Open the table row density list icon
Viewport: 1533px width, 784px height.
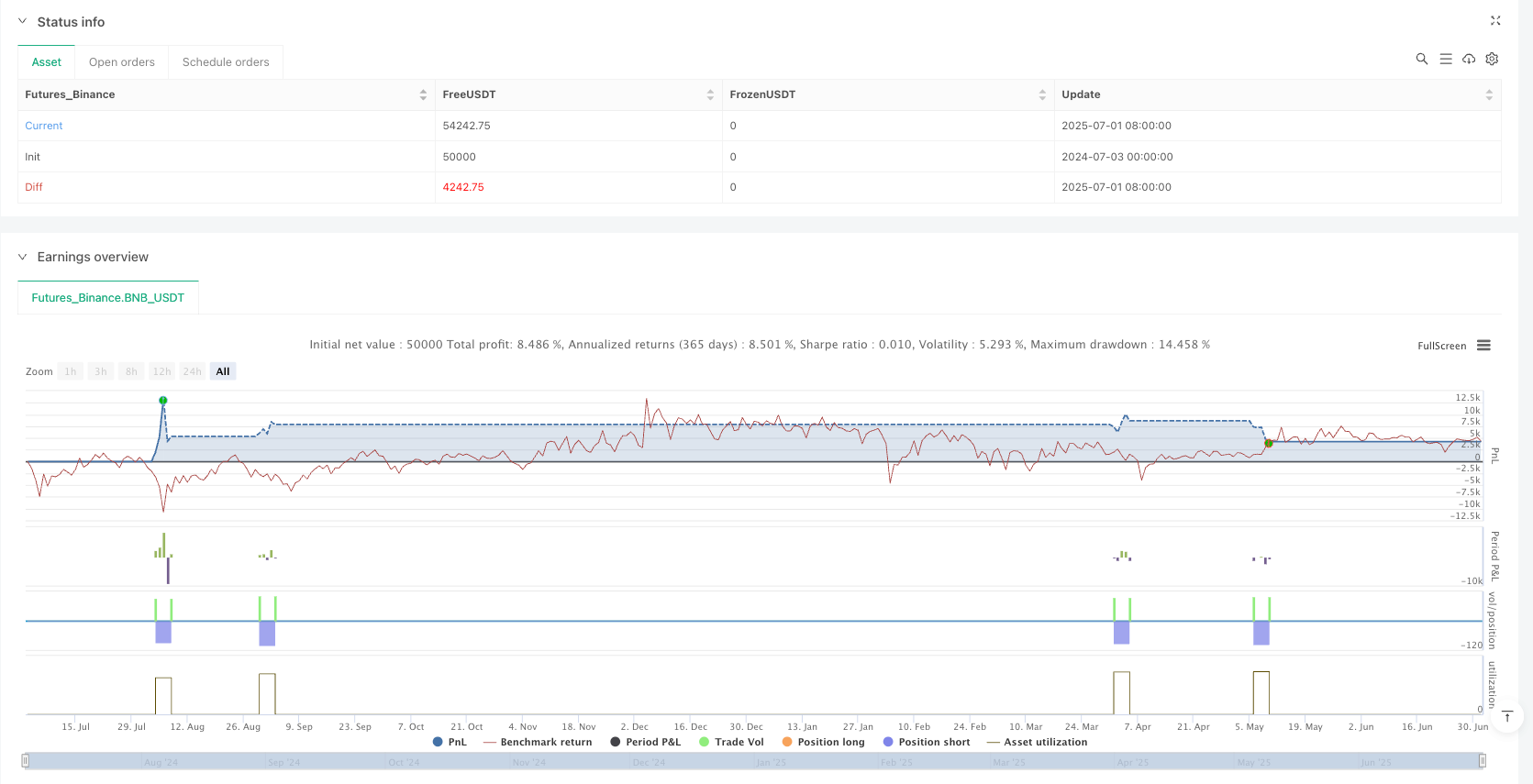(1446, 59)
